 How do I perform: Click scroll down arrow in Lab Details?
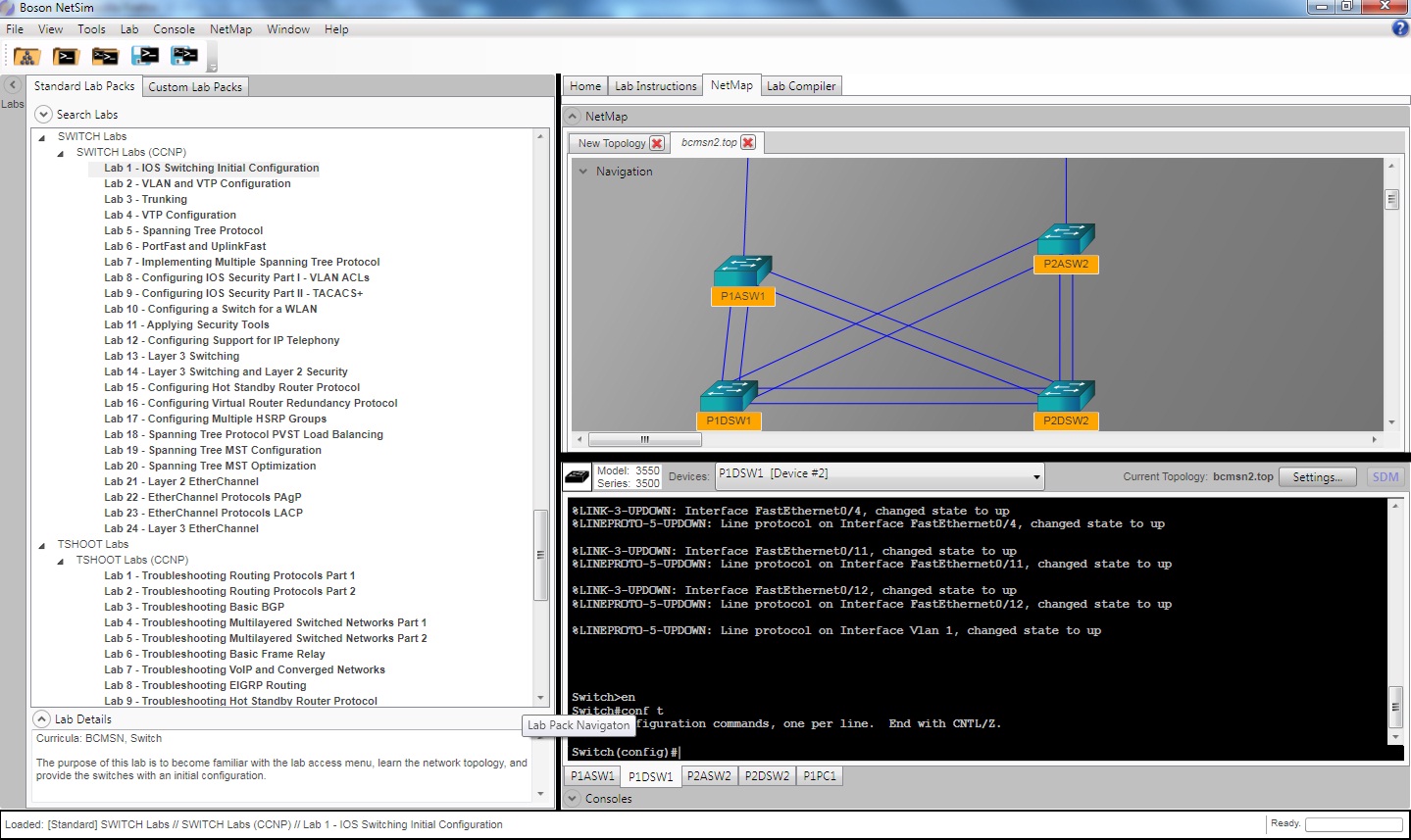pyautogui.click(x=540, y=794)
